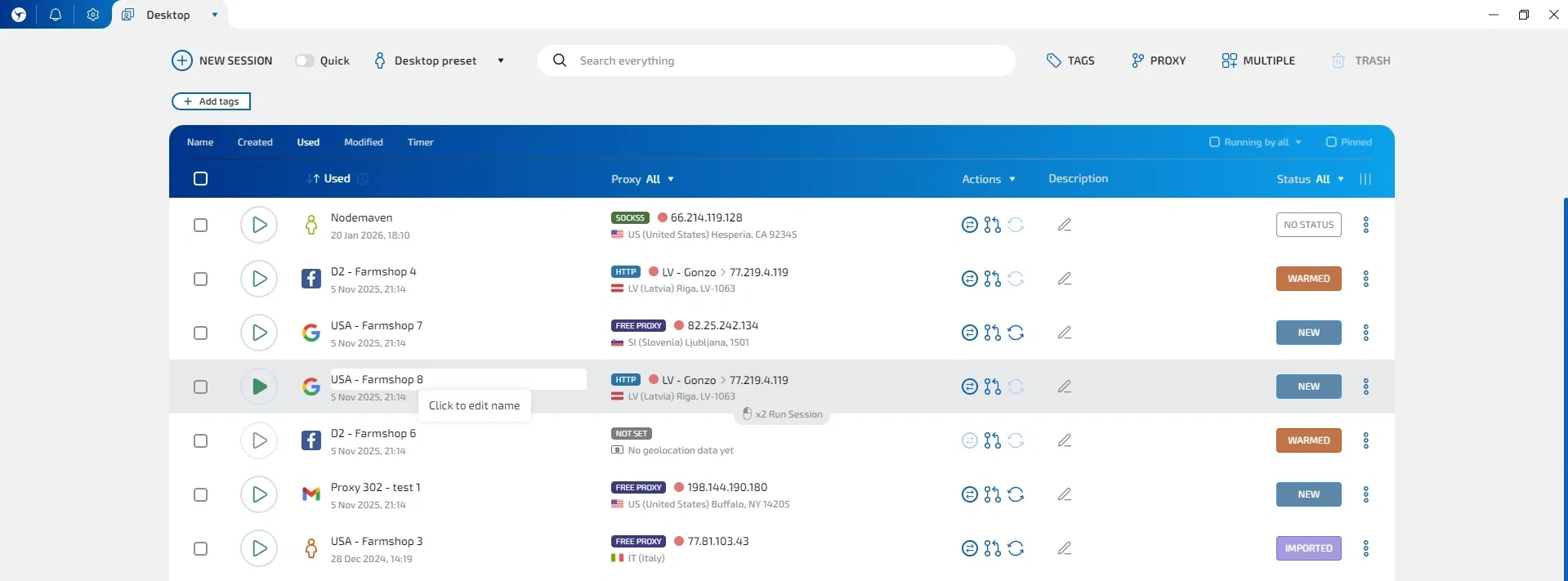
Task: Run the Nodemaven session play button
Action: 259,225
